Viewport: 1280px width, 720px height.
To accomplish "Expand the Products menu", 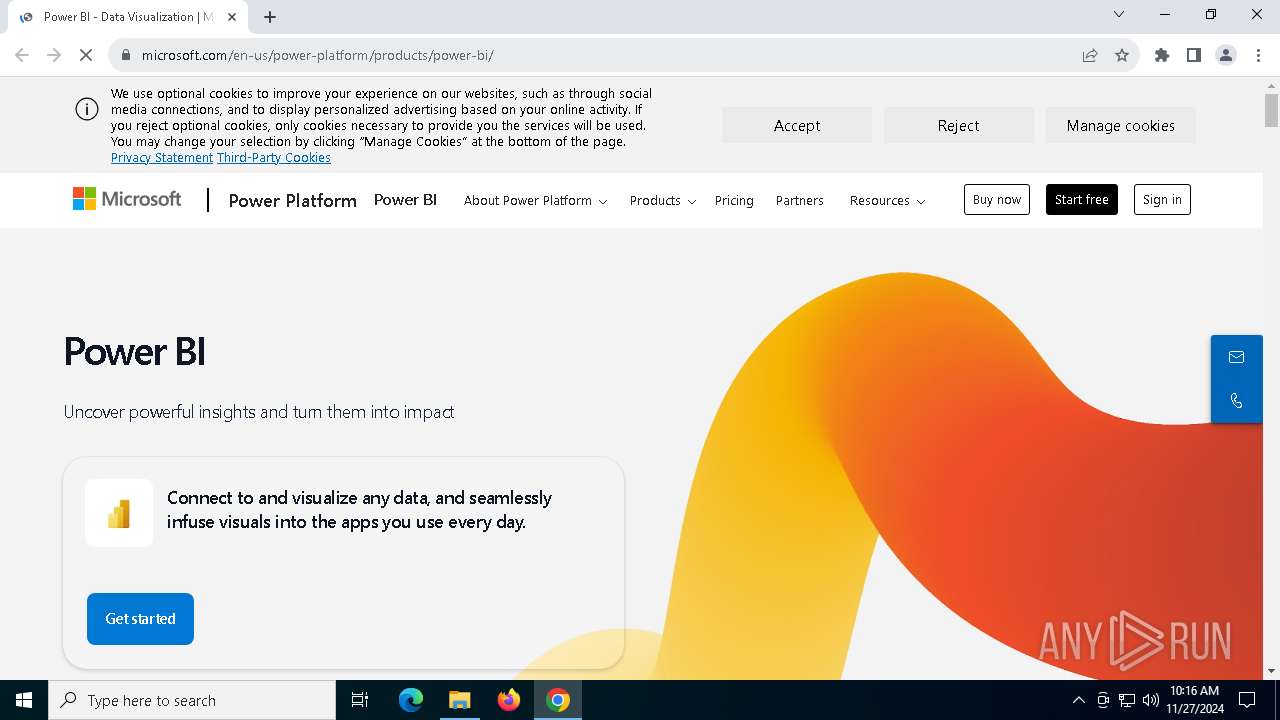I will 662,200.
